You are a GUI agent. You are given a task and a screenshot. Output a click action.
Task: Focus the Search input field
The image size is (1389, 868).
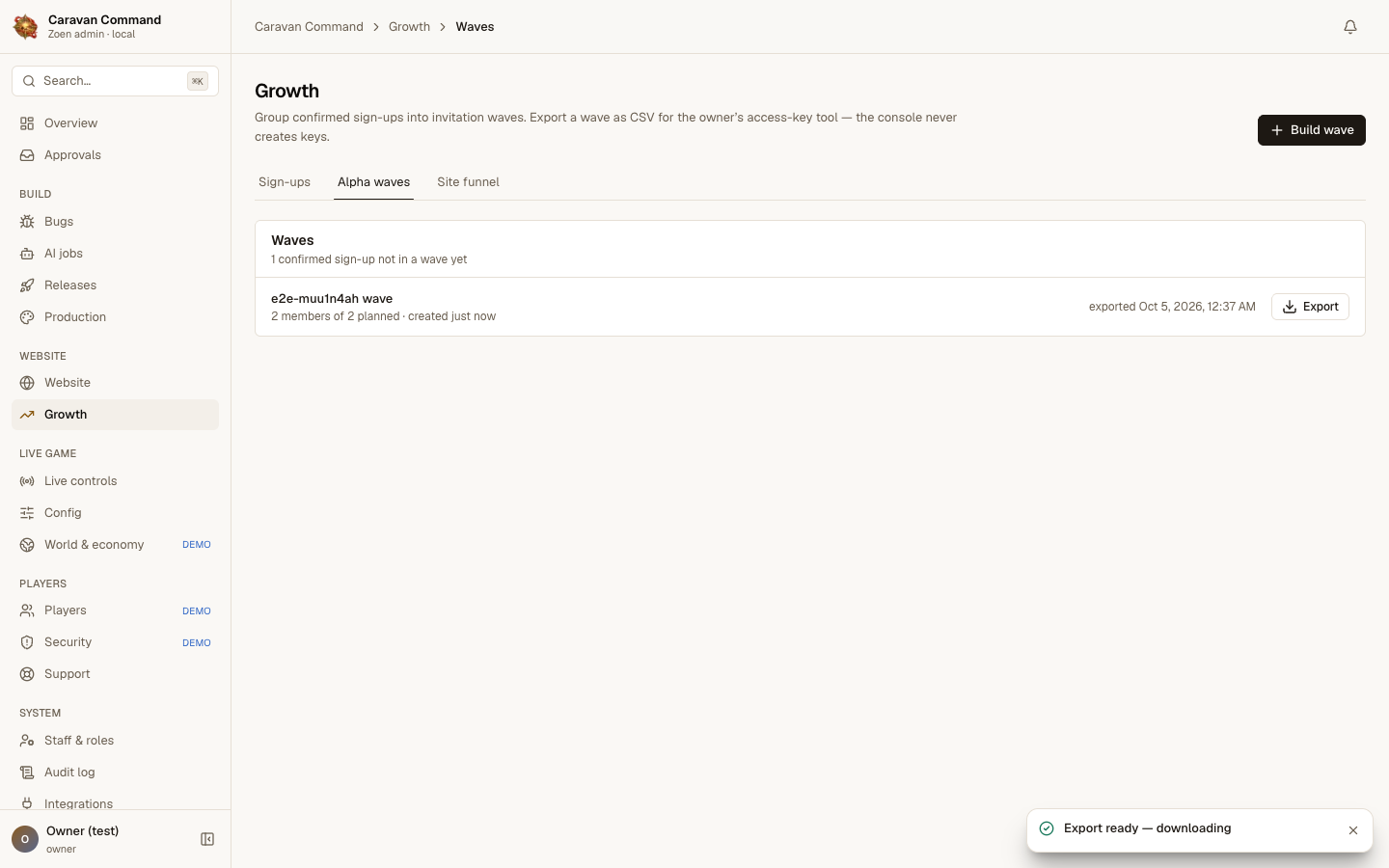click(x=115, y=81)
